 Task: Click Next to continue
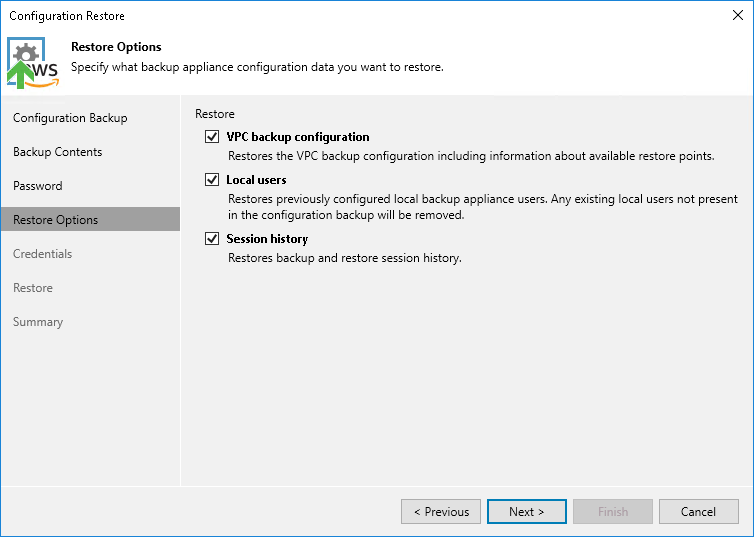click(526, 512)
